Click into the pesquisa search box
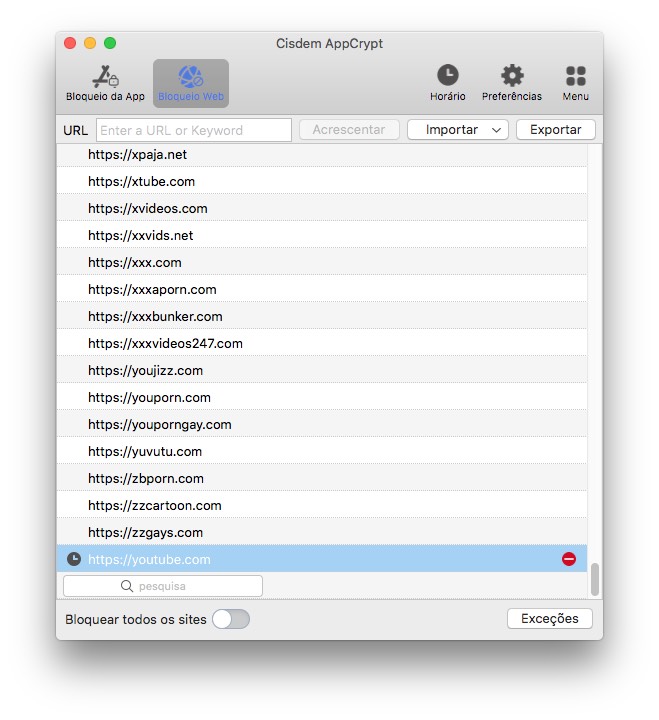This screenshot has height=720, width=659. (x=163, y=586)
